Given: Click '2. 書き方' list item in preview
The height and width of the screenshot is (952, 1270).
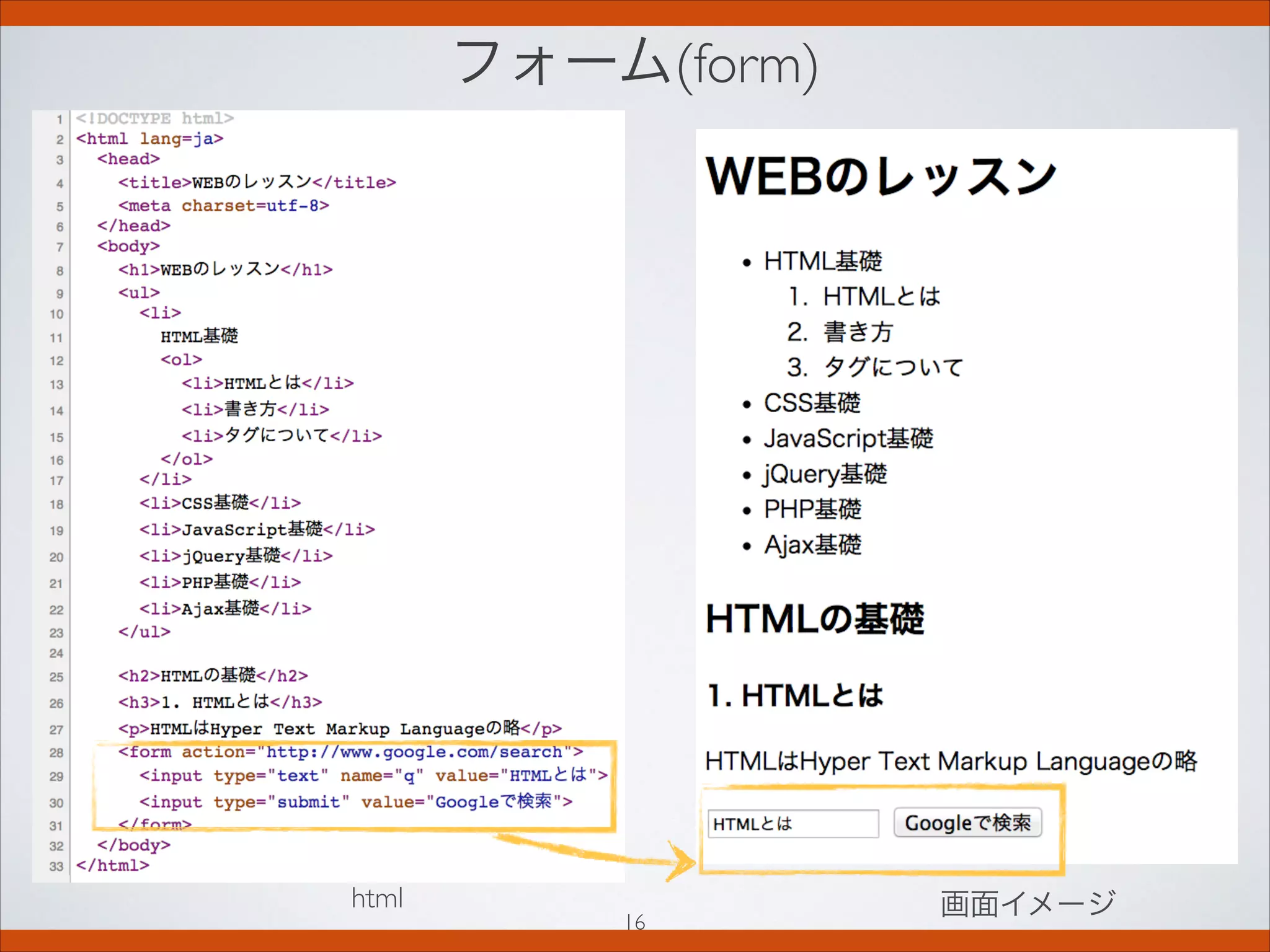Looking at the screenshot, I should tap(840, 332).
